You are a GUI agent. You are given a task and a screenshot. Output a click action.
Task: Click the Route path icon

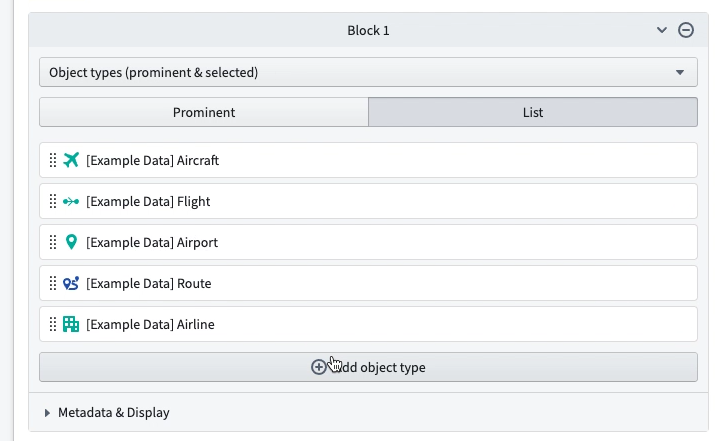71,283
